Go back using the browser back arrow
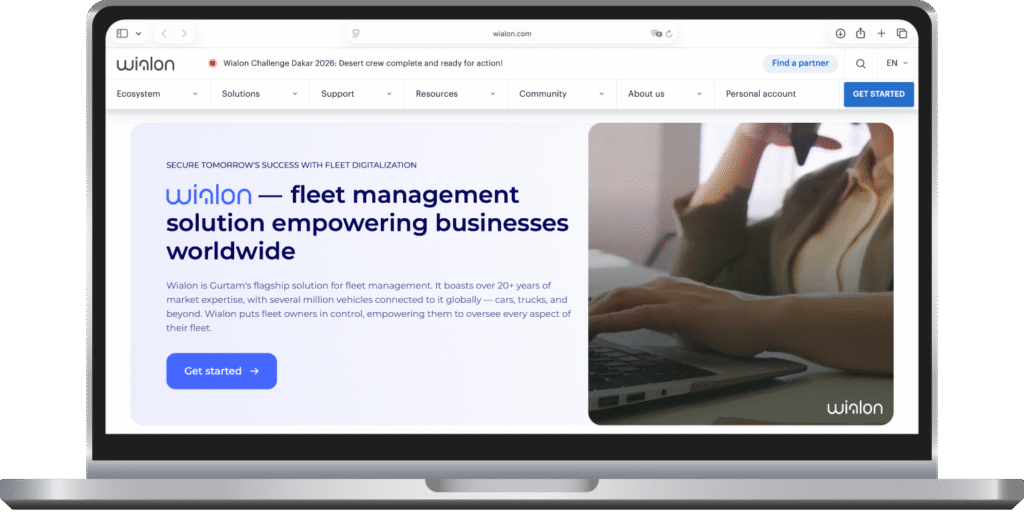1024x523 pixels. click(165, 33)
